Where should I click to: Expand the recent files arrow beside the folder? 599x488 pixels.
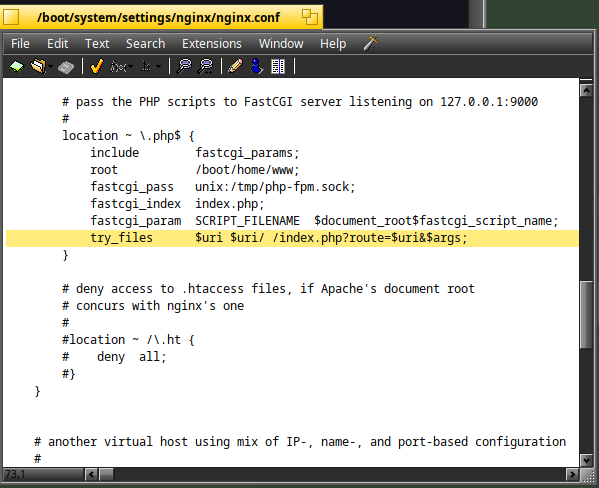click(x=50, y=67)
